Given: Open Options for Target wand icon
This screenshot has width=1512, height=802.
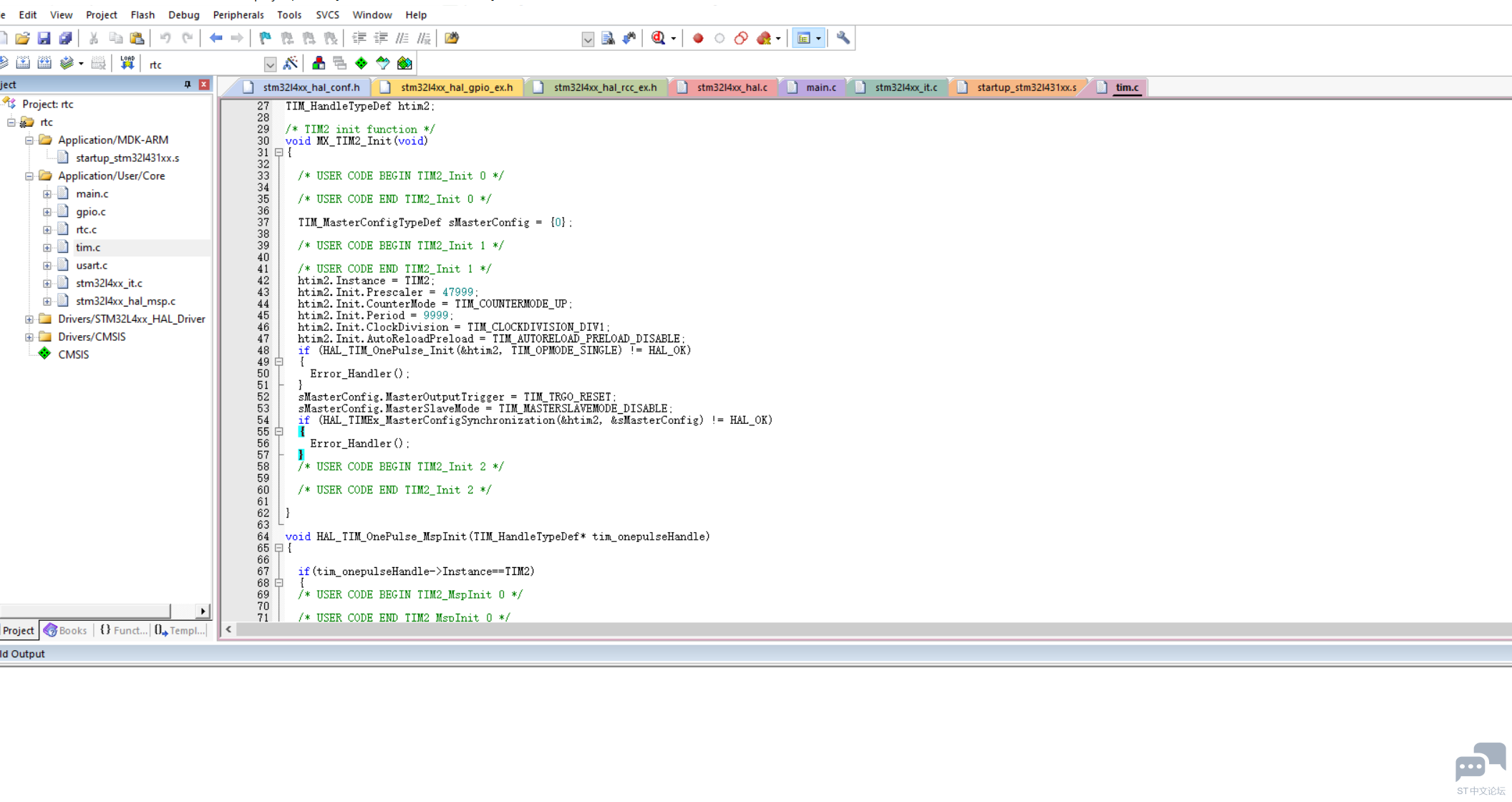Looking at the screenshot, I should [x=290, y=64].
